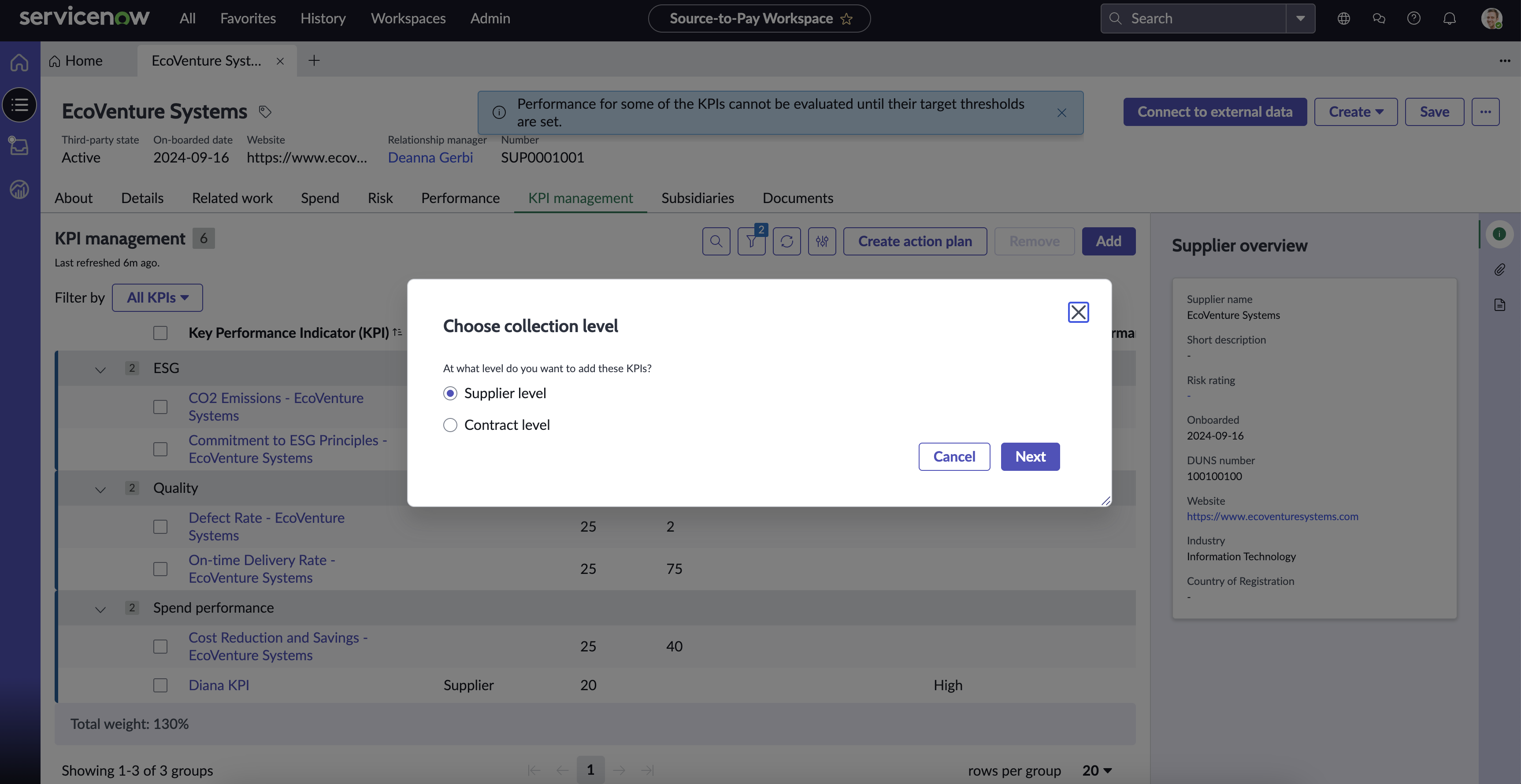Image resolution: width=1521 pixels, height=784 pixels.
Task: Switch to the Performance tab
Action: coord(460,198)
